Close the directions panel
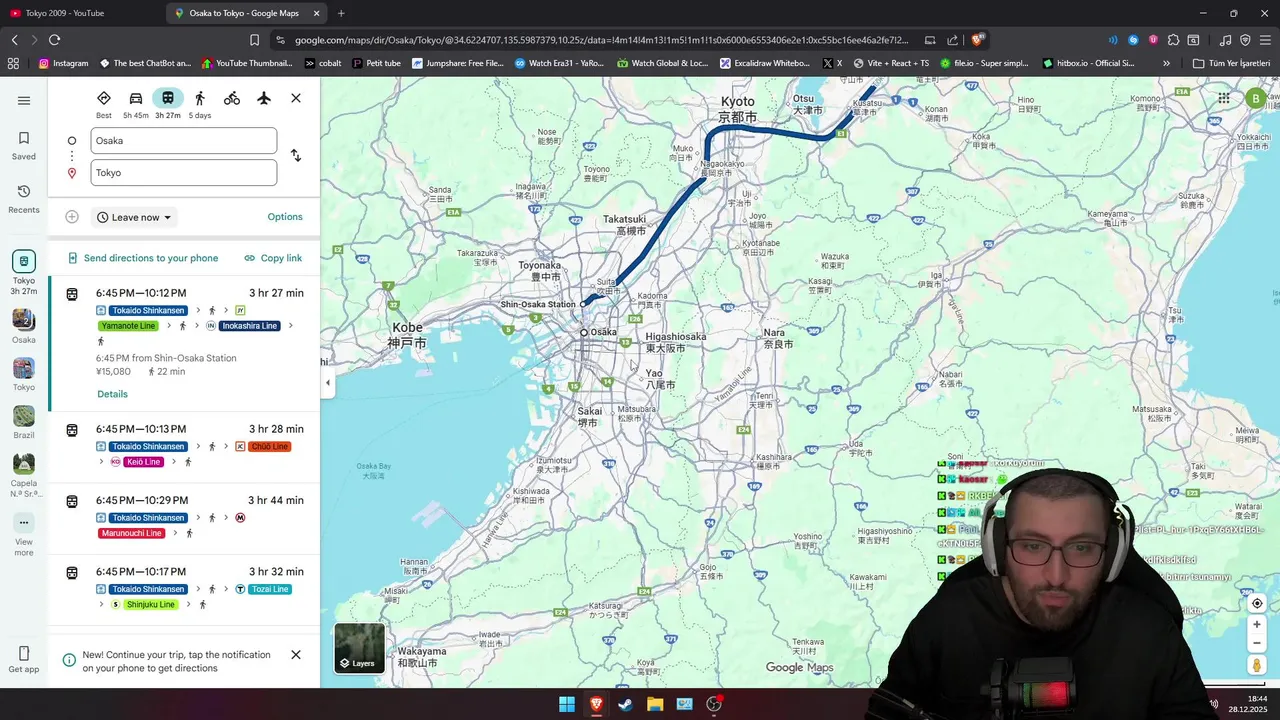This screenshot has height=720, width=1280. point(296,98)
